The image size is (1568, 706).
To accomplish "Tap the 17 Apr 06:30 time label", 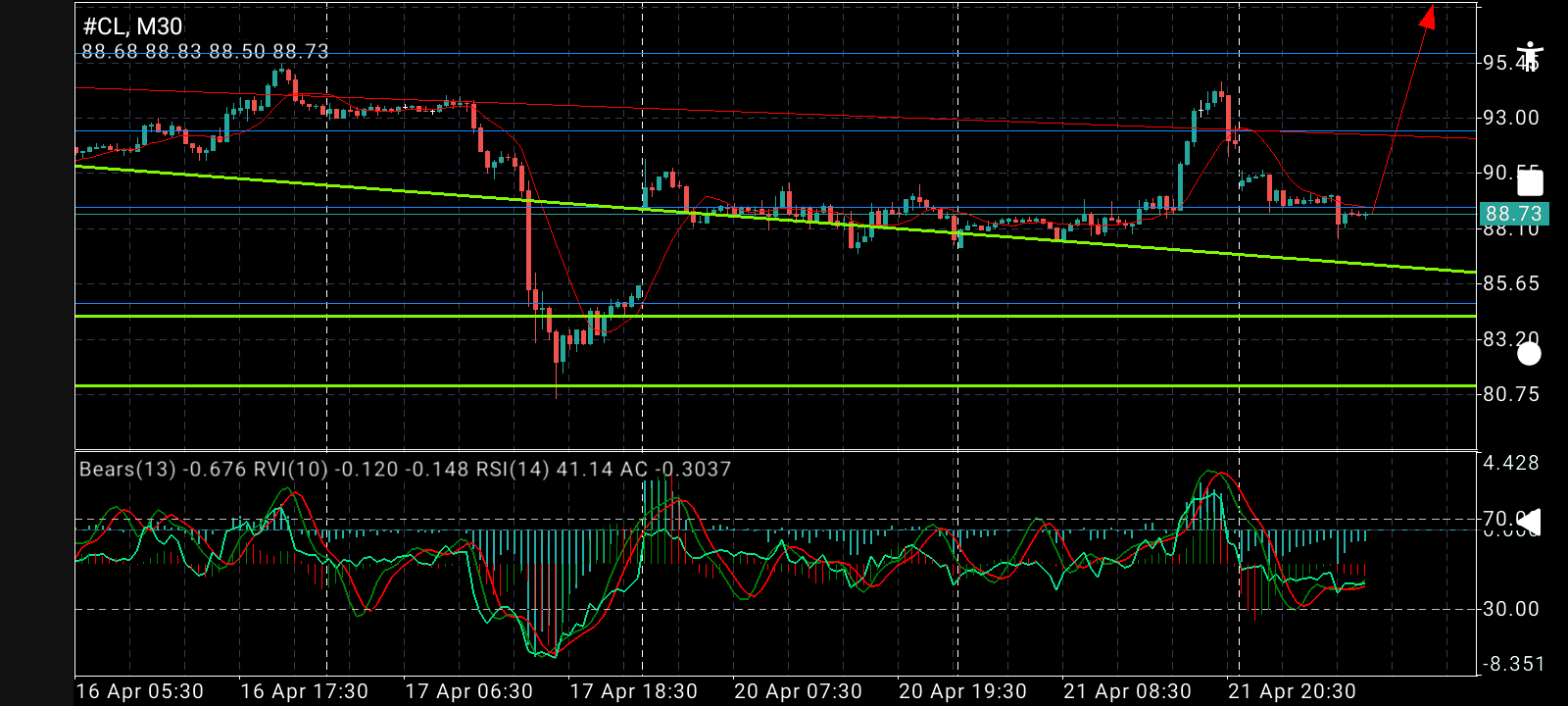I will tap(468, 691).
